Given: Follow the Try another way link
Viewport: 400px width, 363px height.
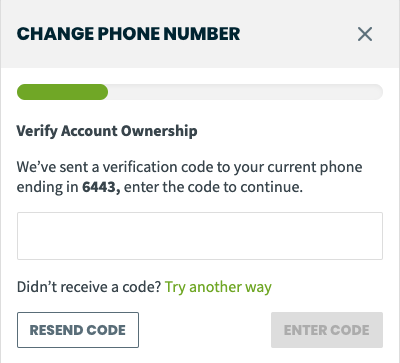Looking at the screenshot, I should (x=218, y=287).
